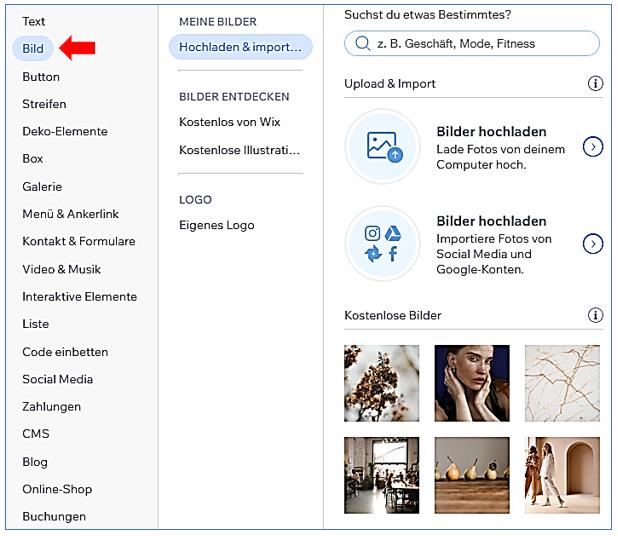Open the Online-Shop category
Screen dimensions: 618x536
57,489
